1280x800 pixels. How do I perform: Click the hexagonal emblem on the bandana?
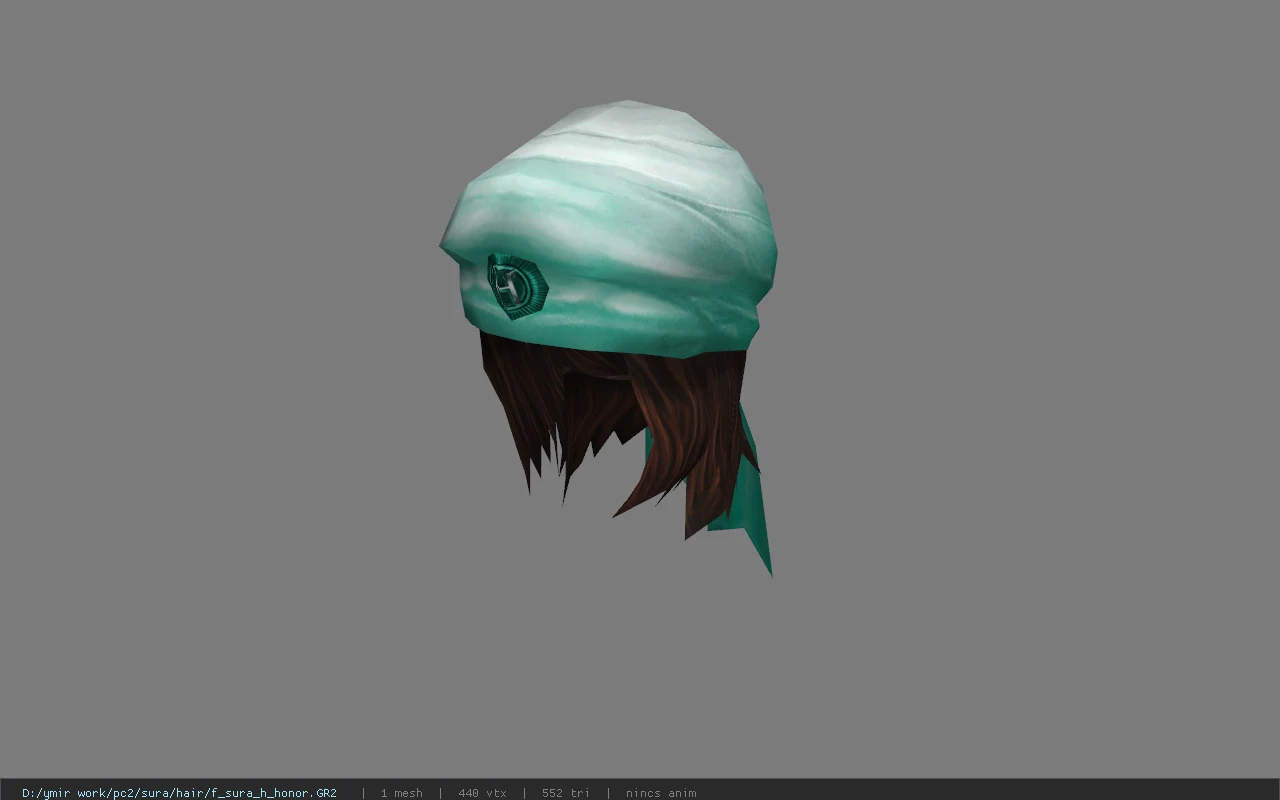(517, 287)
